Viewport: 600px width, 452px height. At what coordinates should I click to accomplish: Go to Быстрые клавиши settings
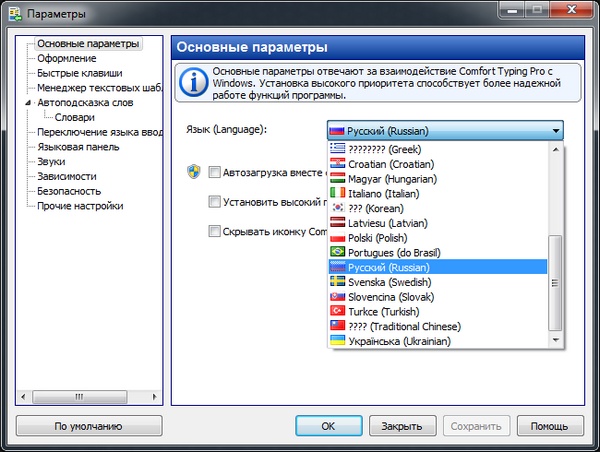(x=80, y=73)
